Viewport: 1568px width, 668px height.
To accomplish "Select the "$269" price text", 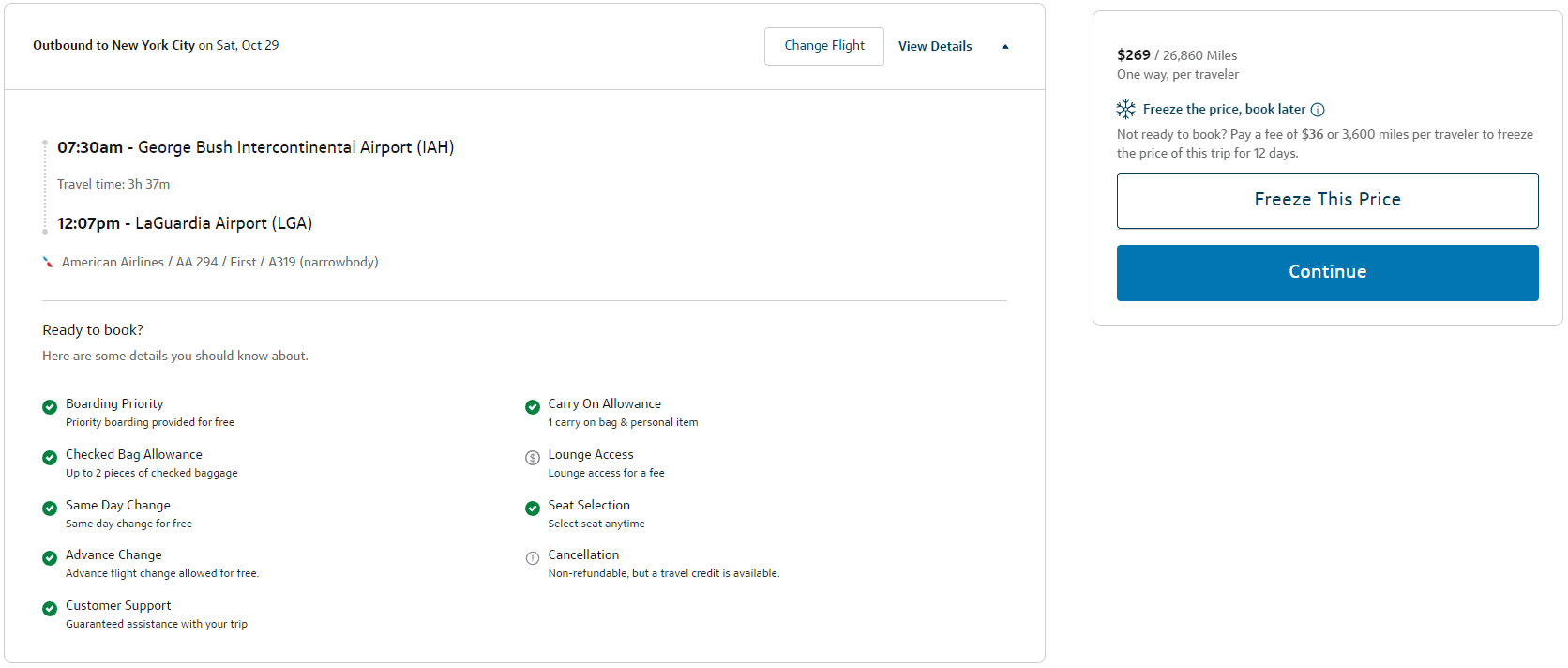I will [1134, 55].
